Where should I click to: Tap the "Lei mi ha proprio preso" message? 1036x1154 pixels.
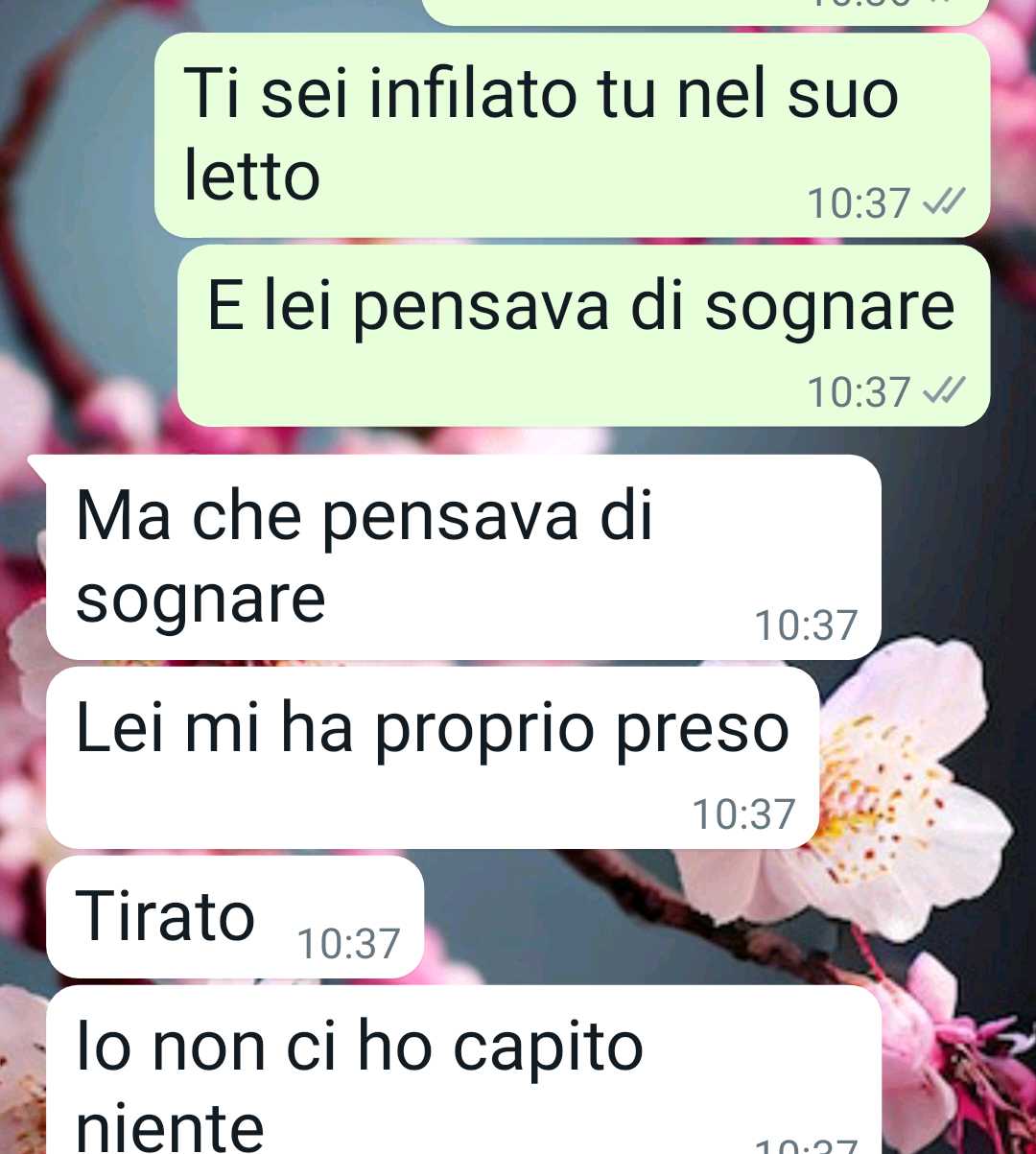point(433,758)
